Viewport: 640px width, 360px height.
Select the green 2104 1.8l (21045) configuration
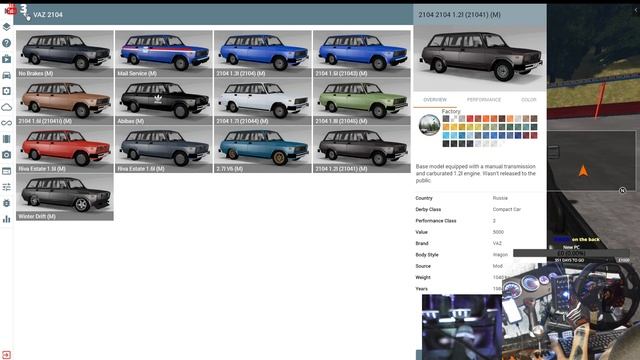pyautogui.click(x=362, y=101)
